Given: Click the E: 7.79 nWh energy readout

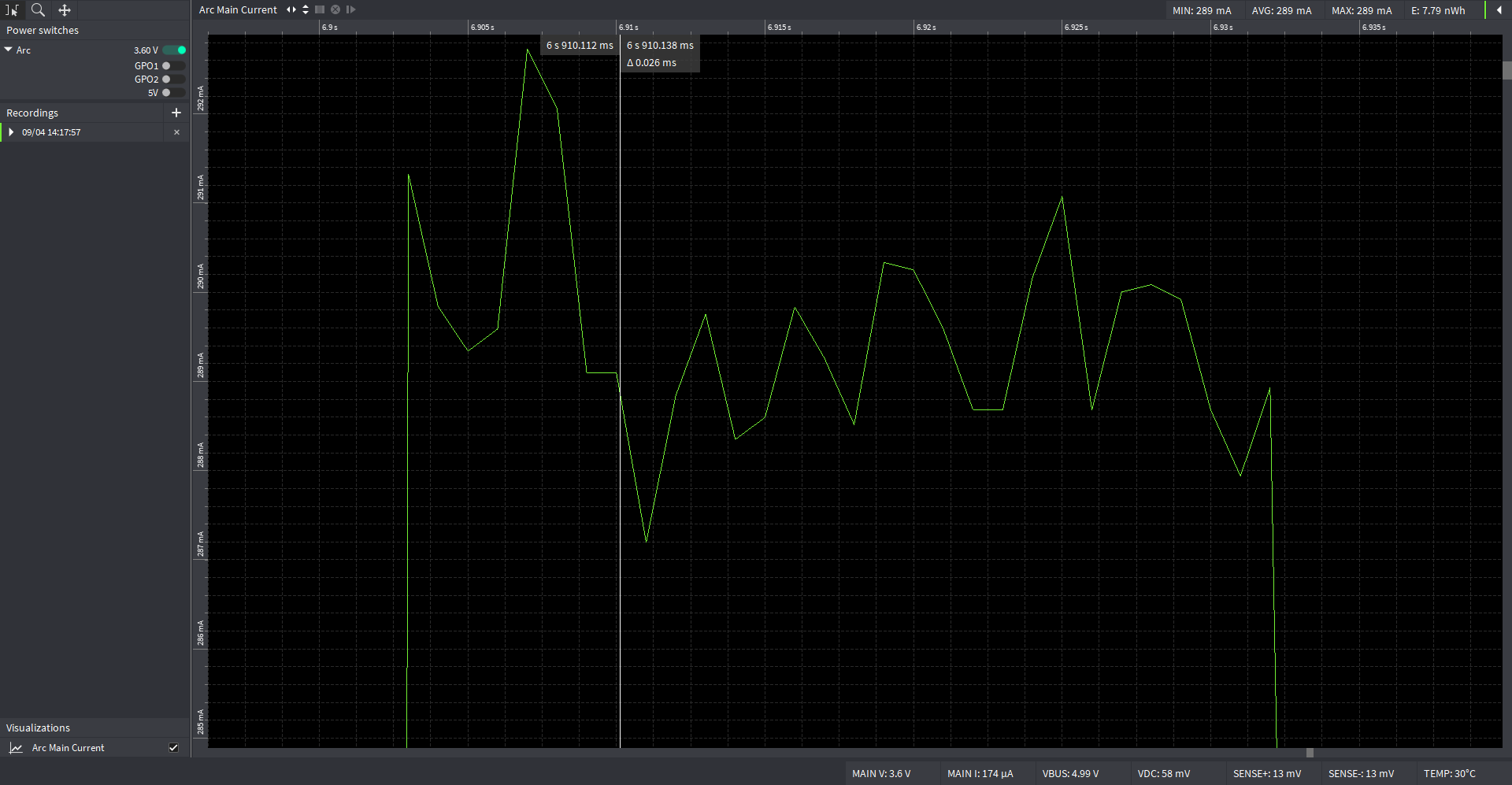Looking at the screenshot, I should 1438,11.
